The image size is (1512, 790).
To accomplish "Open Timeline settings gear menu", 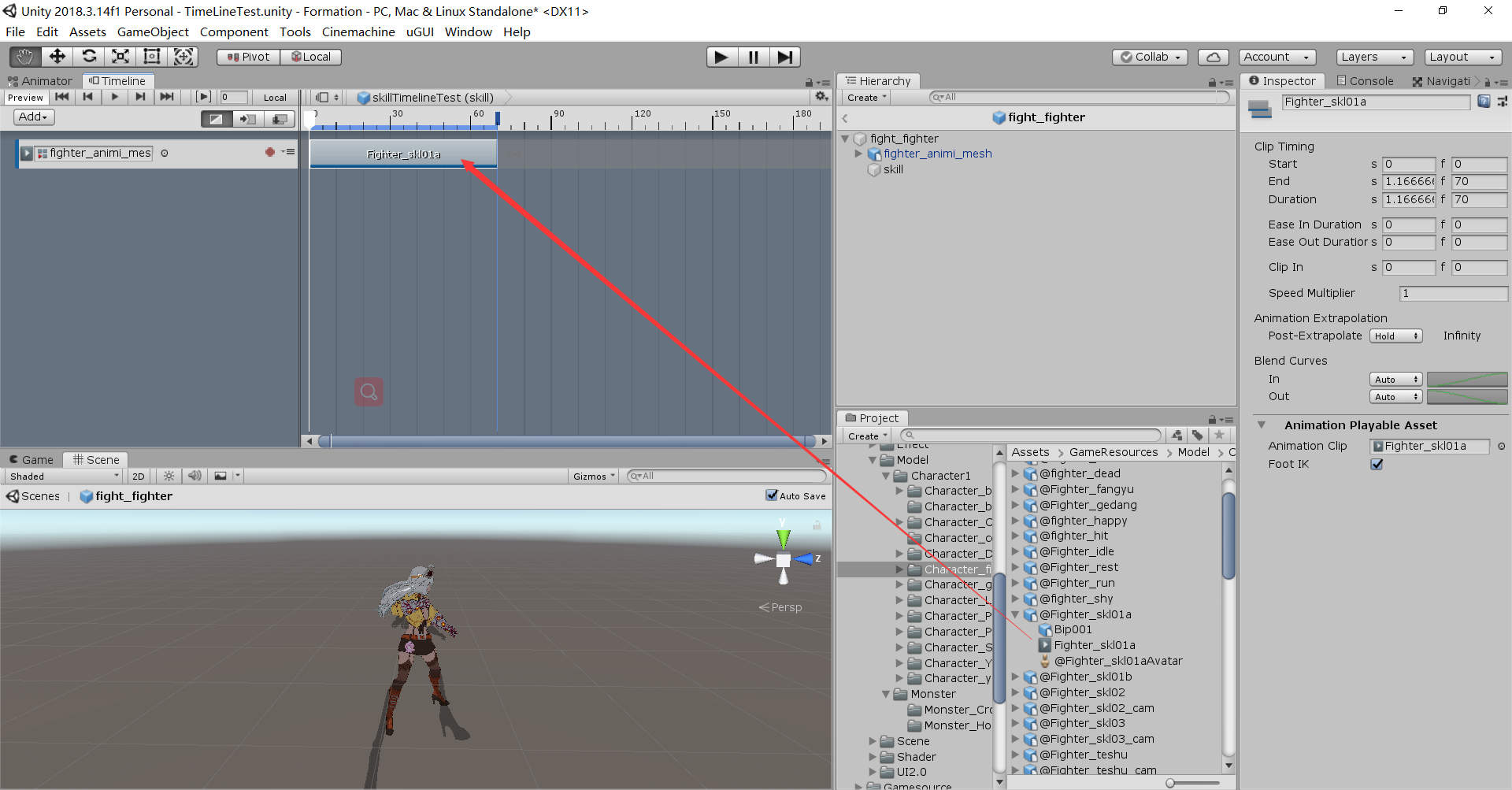I will [x=821, y=97].
